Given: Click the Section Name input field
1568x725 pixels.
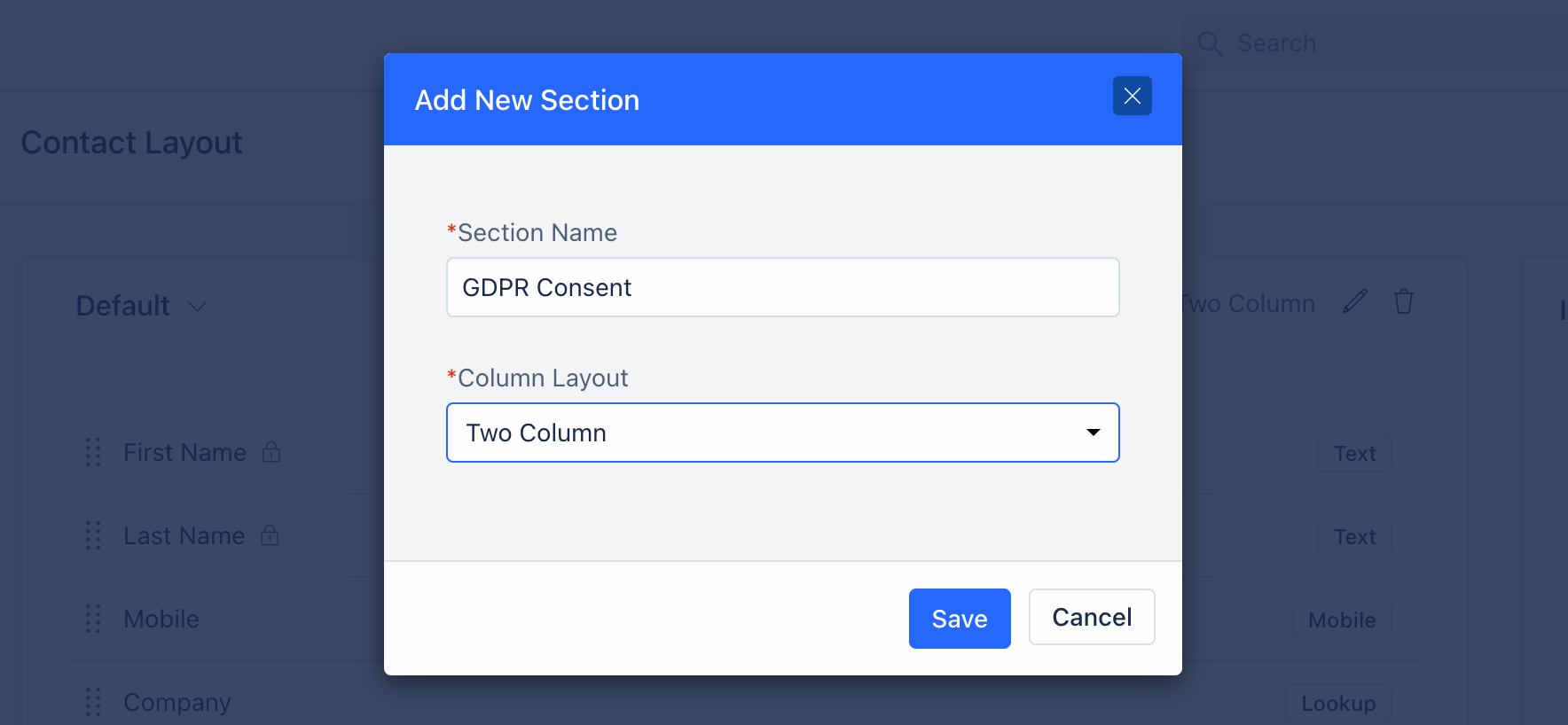Looking at the screenshot, I should (783, 287).
